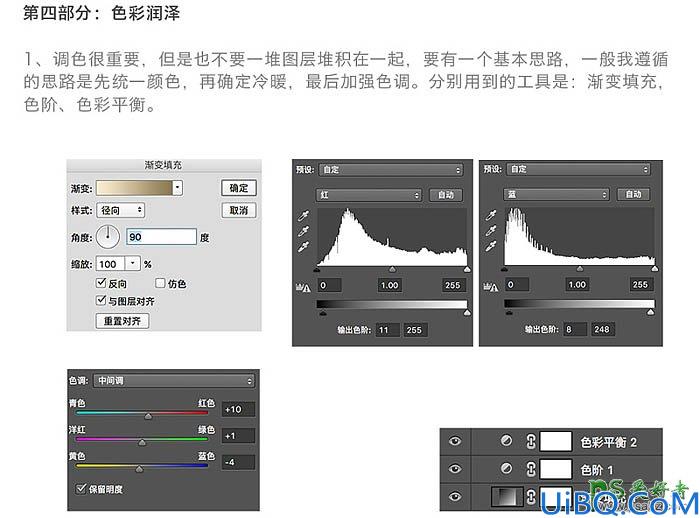Click output level field showing 8
This screenshot has width=700, height=518.
pyautogui.click(x=575, y=330)
